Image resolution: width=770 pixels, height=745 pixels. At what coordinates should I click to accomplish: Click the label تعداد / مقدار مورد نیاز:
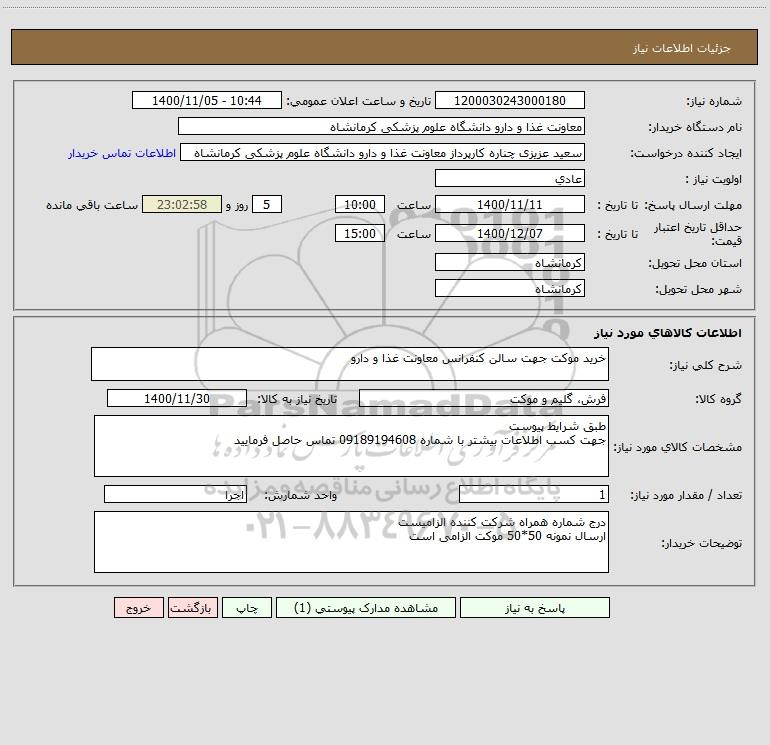(x=686, y=496)
